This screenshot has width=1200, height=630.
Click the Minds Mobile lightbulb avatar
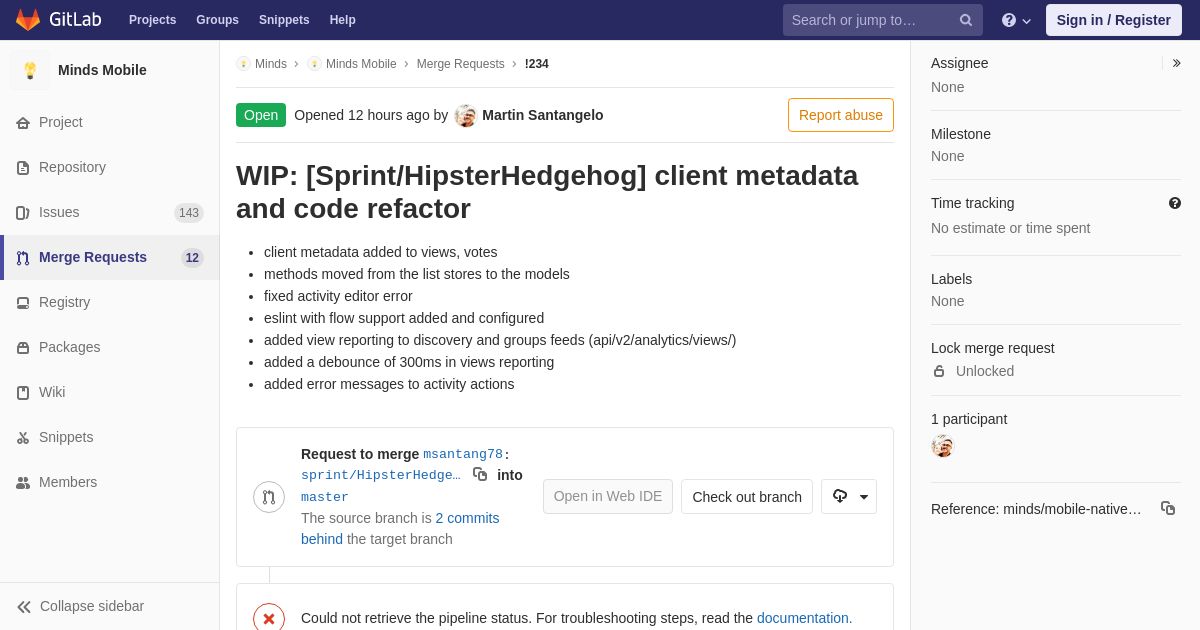[30, 70]
